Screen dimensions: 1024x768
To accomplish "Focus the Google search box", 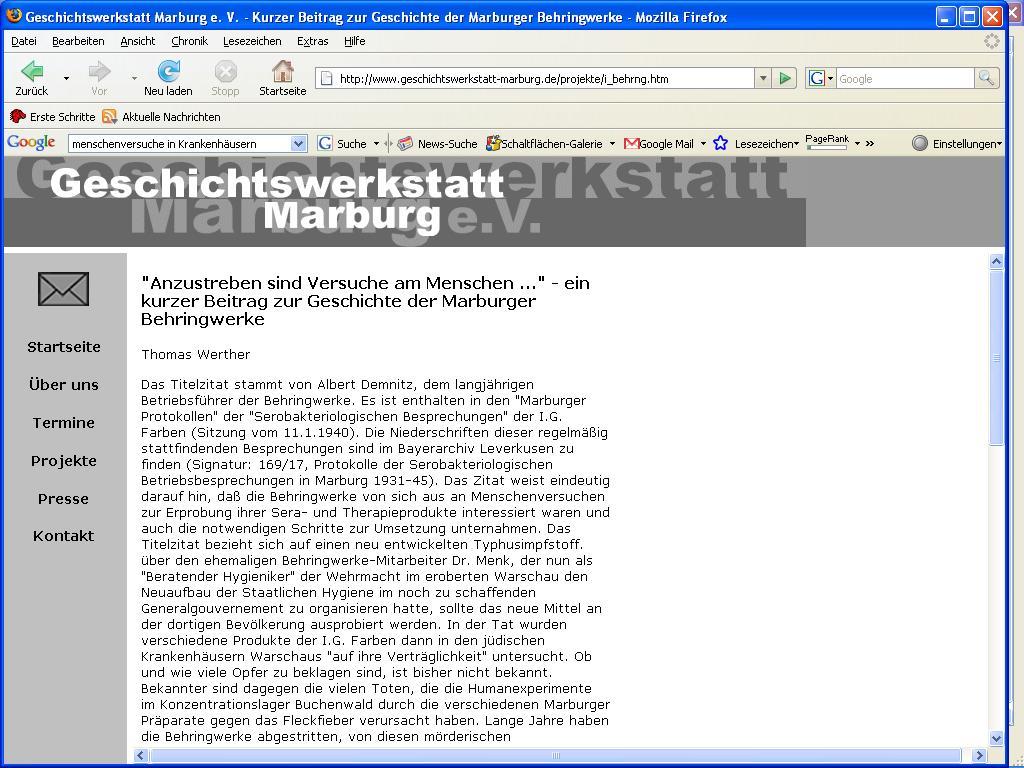I will [905, 79].
